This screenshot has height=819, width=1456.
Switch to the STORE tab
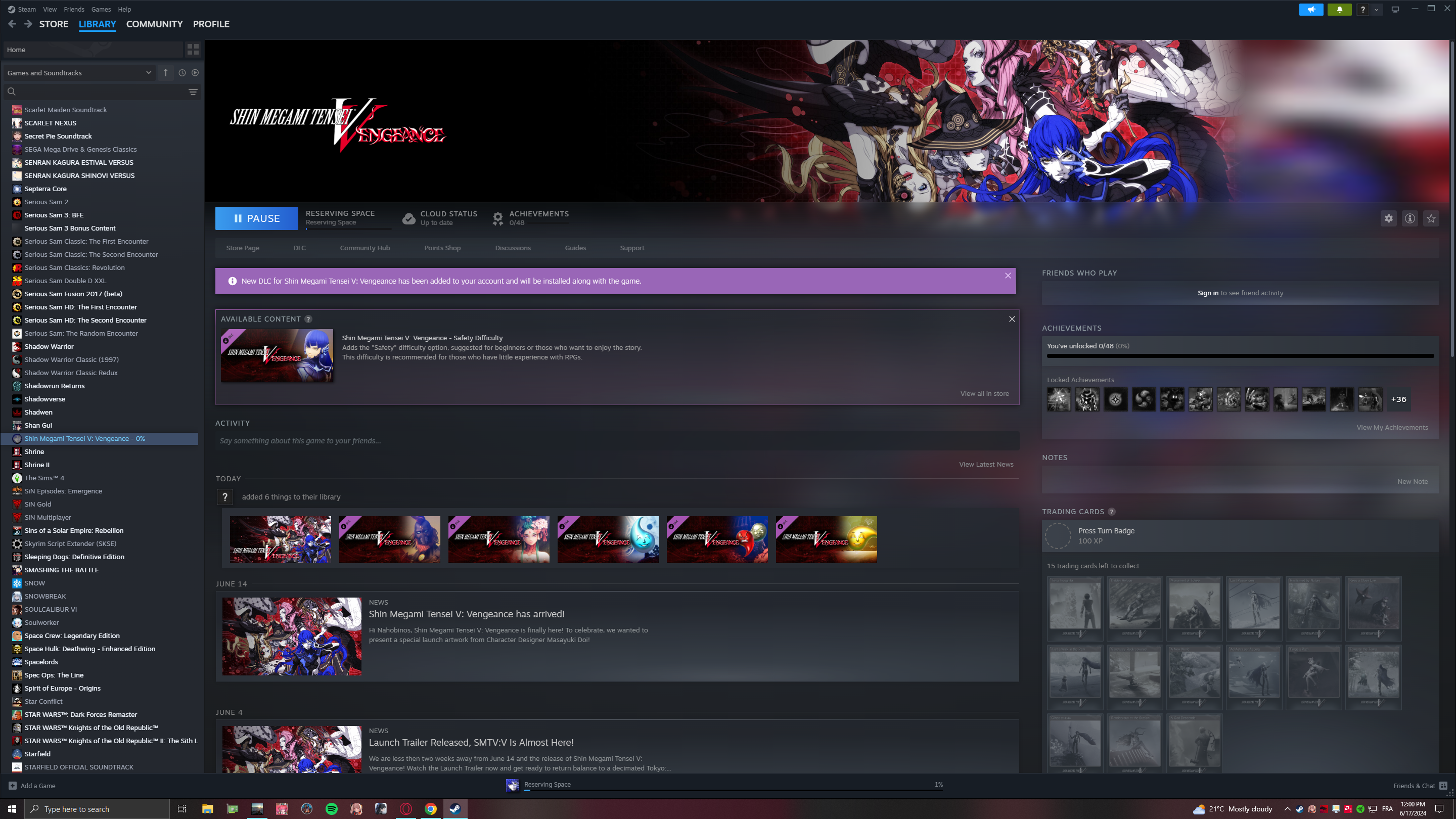54,24
